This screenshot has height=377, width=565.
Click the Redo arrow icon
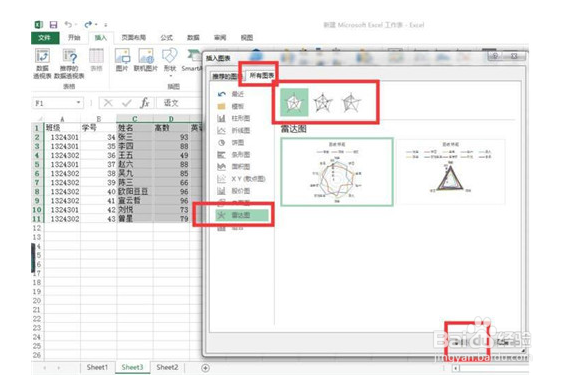[x=88, y=24]
